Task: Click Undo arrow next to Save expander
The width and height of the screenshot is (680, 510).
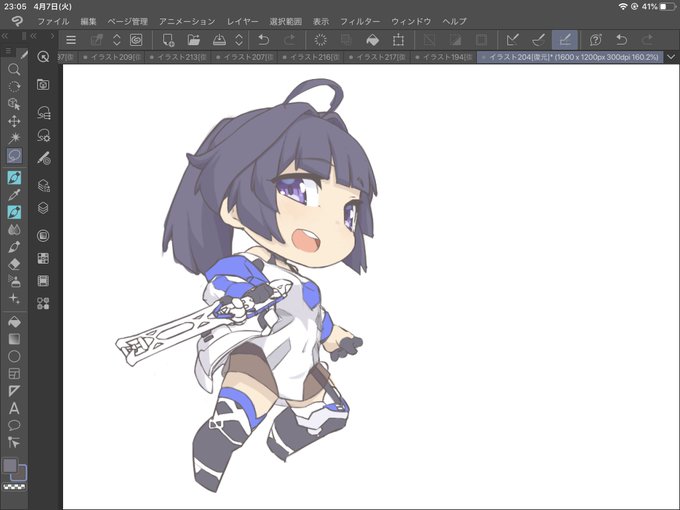Action: tap(263, 40)
